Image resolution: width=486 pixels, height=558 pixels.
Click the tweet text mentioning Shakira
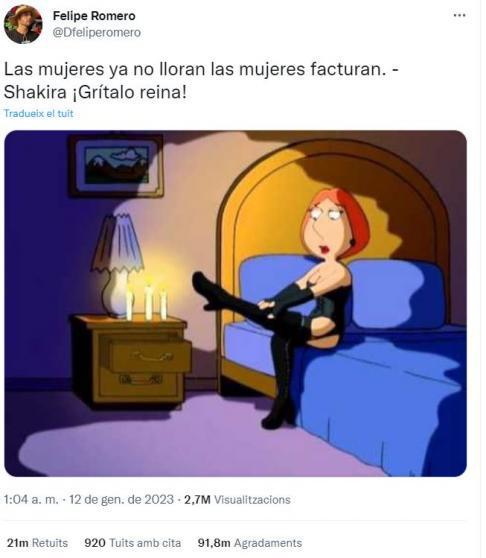pyautogui.click(x=201, y=80)
